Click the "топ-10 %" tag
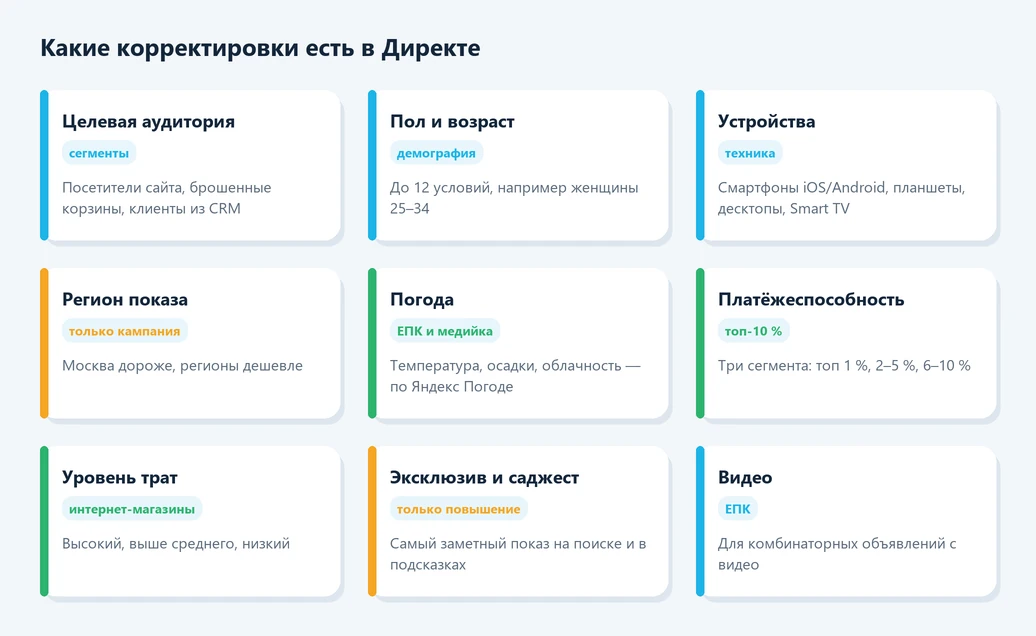The image size is (1036, 636). click(753, 332)
